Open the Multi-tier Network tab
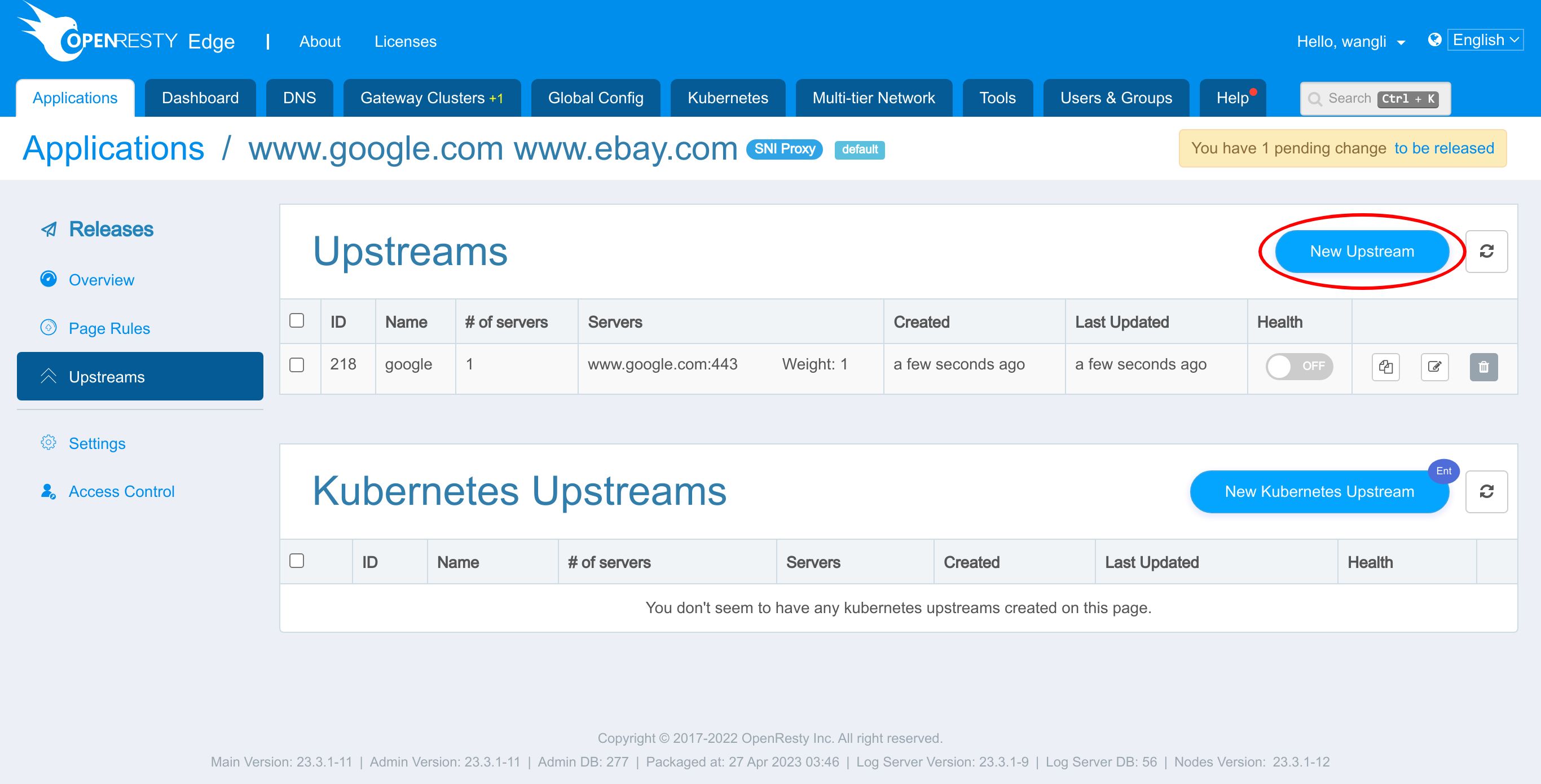1541x784 pixels. point(874,98)
